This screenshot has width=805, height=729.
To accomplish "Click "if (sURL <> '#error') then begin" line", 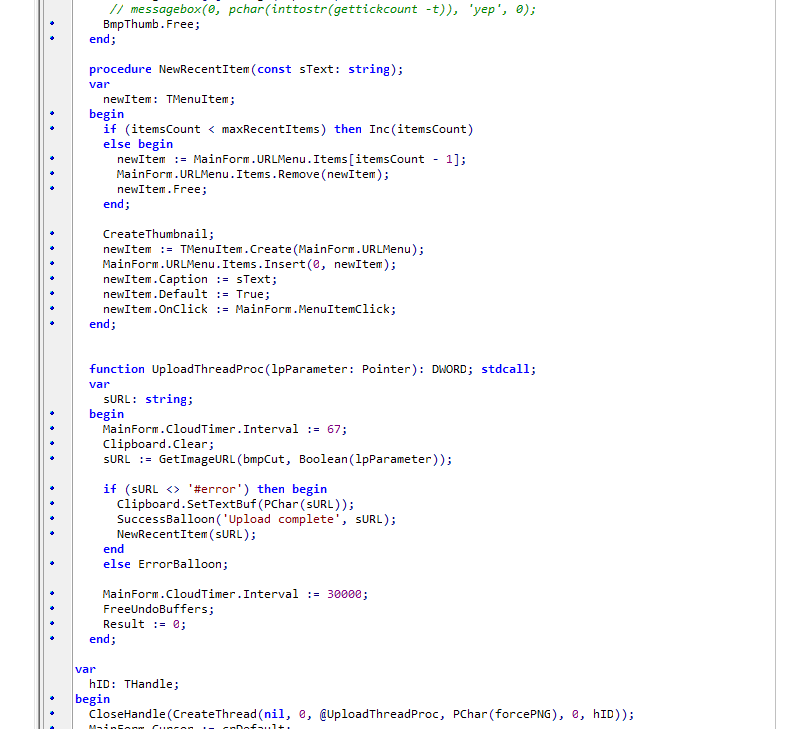I will 215,489.
